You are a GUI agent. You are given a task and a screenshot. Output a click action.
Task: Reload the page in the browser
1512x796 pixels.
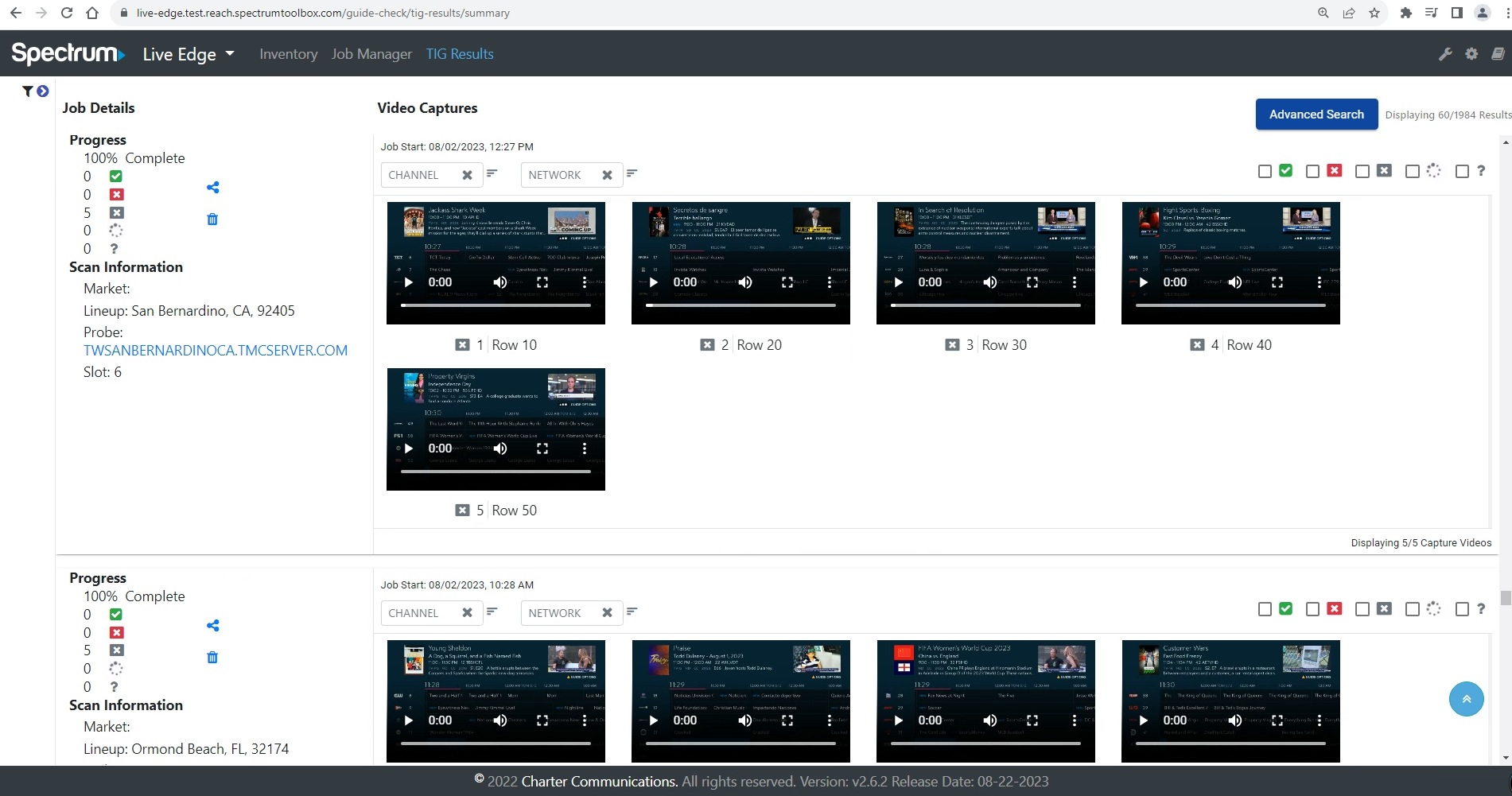click(67, 13)
